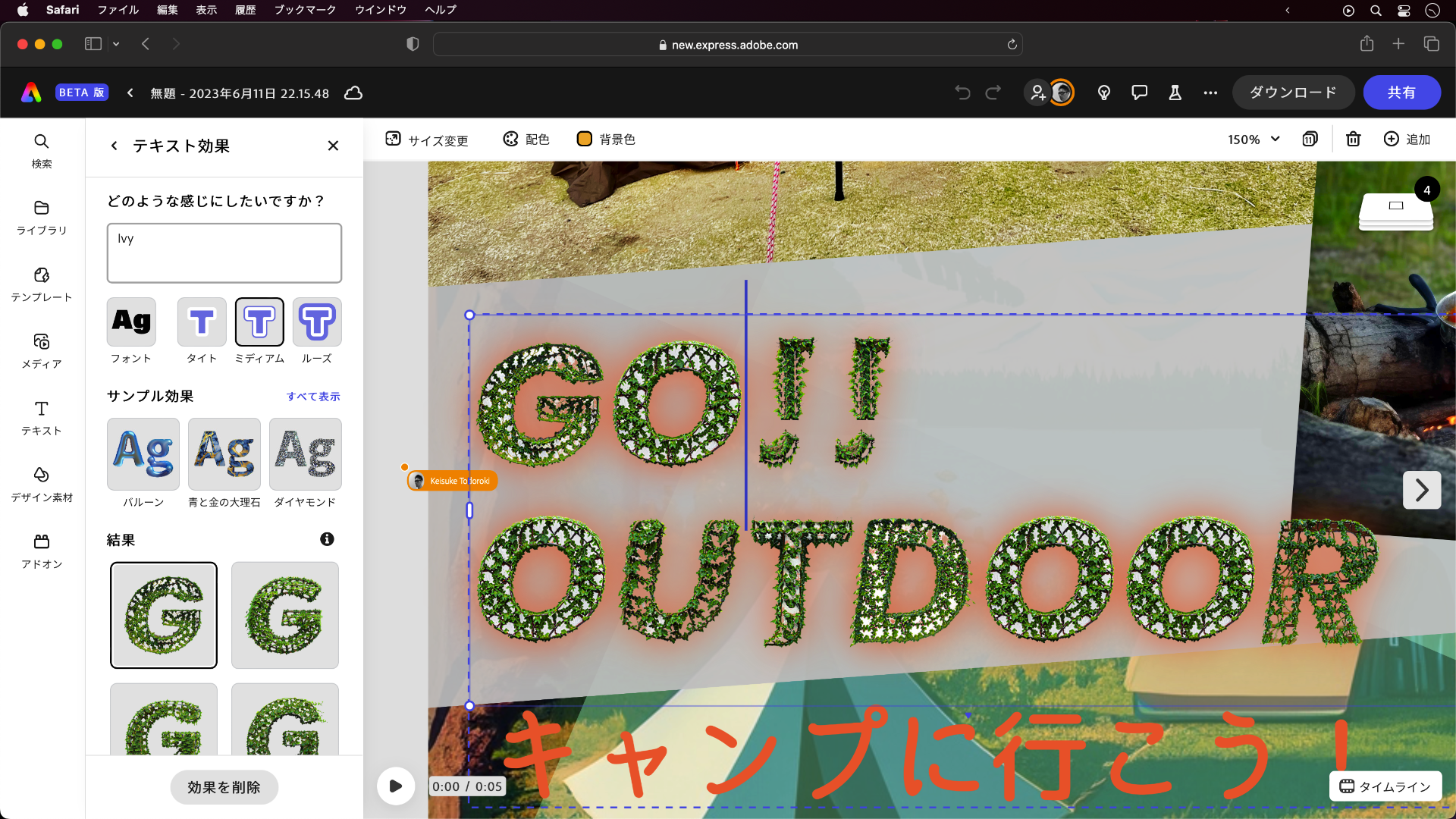Click the 効果を削除 button
This screenshot has width=1456, height=819.
point(224,787)
